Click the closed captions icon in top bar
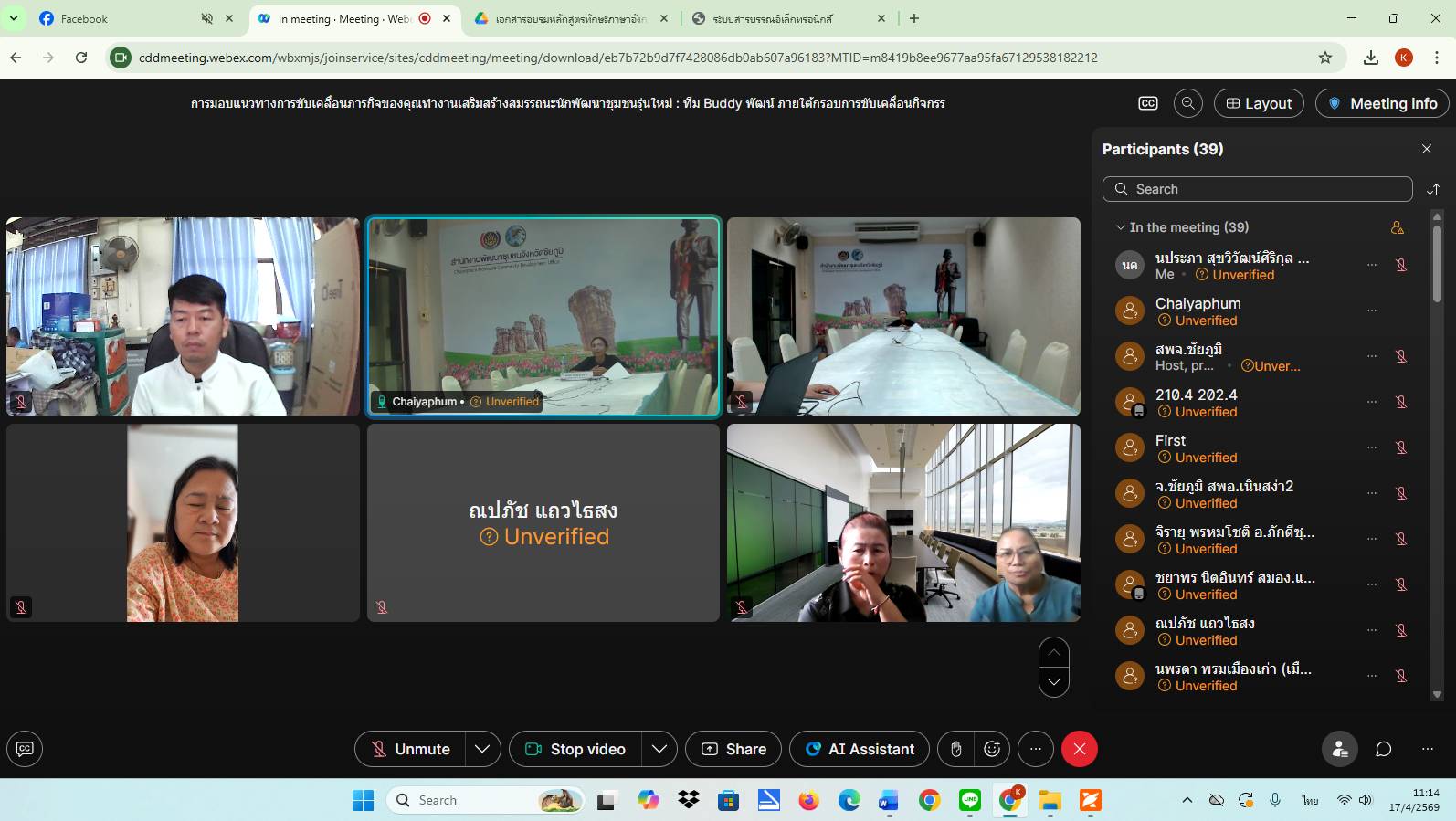 (x=1148, y=103)
